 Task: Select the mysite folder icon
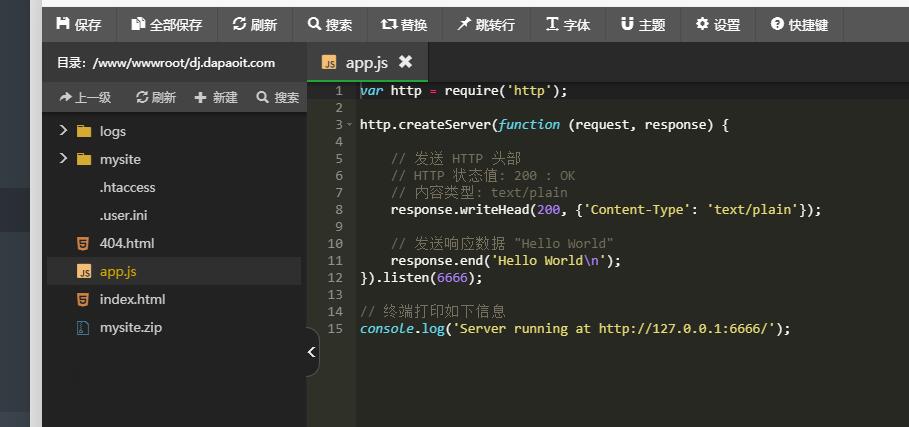tap(84, 159)
